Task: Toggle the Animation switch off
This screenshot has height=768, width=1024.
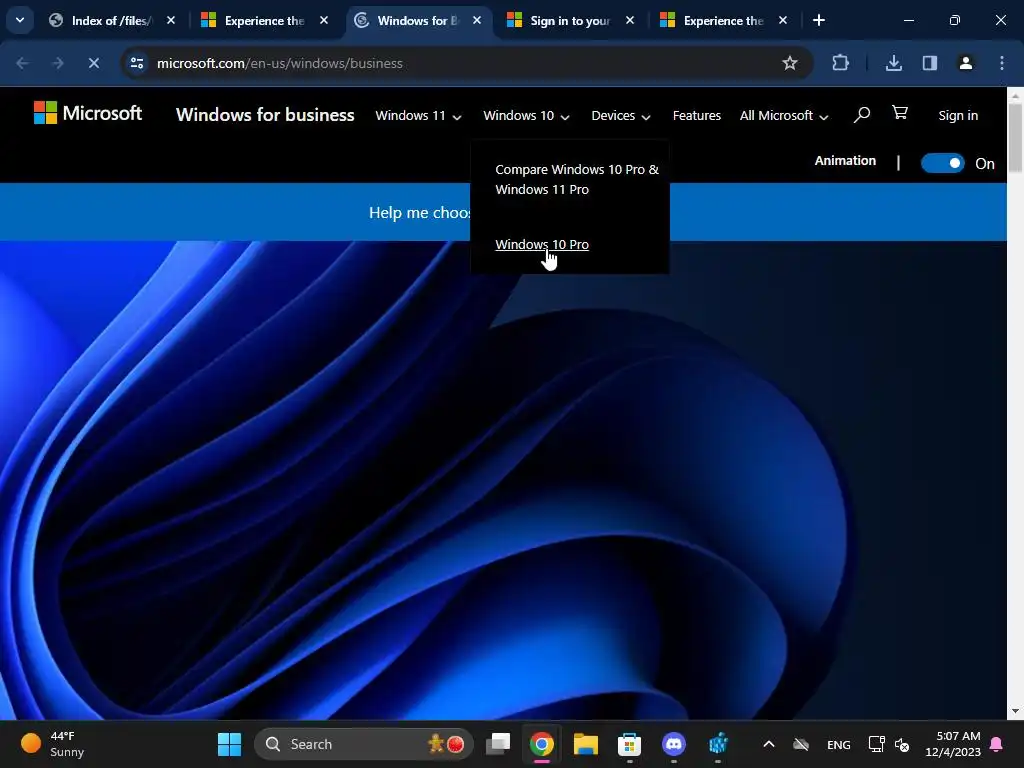Action: click(942, 163)
